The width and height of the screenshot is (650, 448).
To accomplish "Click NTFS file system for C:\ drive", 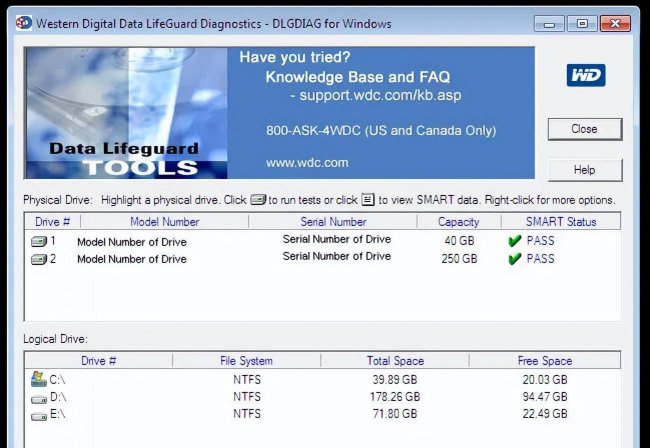I will (x=247, y=380).
